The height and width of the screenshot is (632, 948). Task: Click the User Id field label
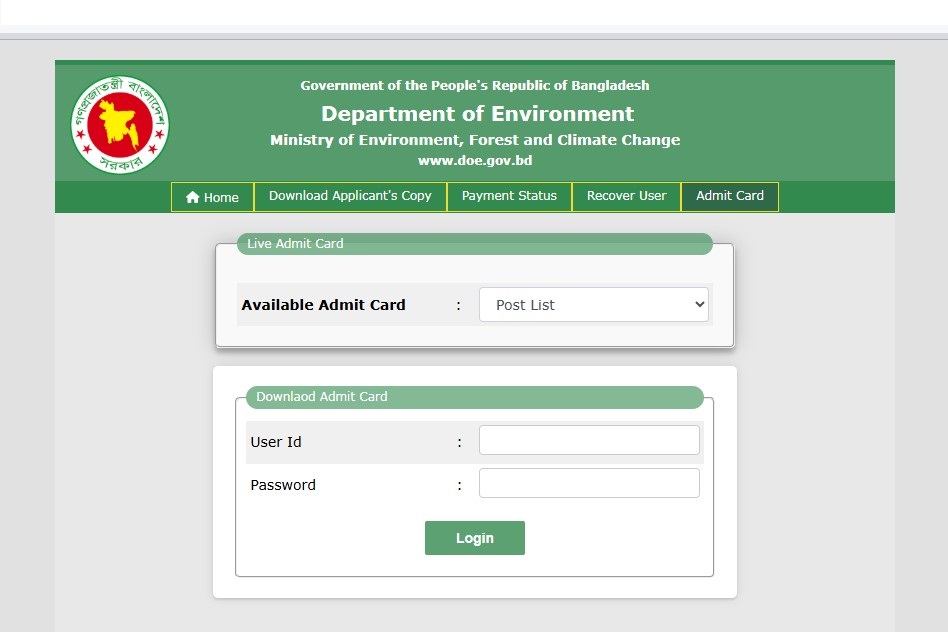(x=276, y=442)
